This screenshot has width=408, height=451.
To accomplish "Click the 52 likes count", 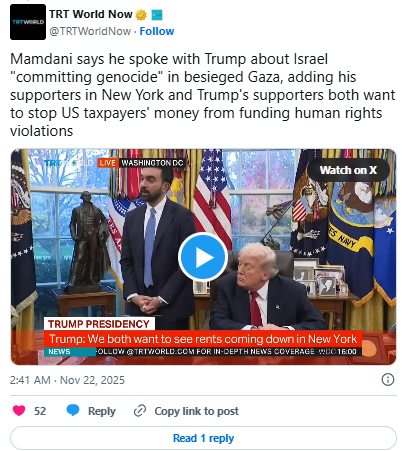I will point(40,411).
